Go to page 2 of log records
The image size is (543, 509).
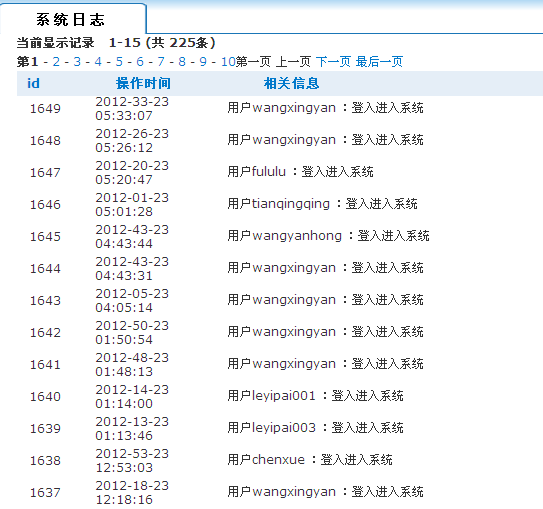[x=56, y=62]
